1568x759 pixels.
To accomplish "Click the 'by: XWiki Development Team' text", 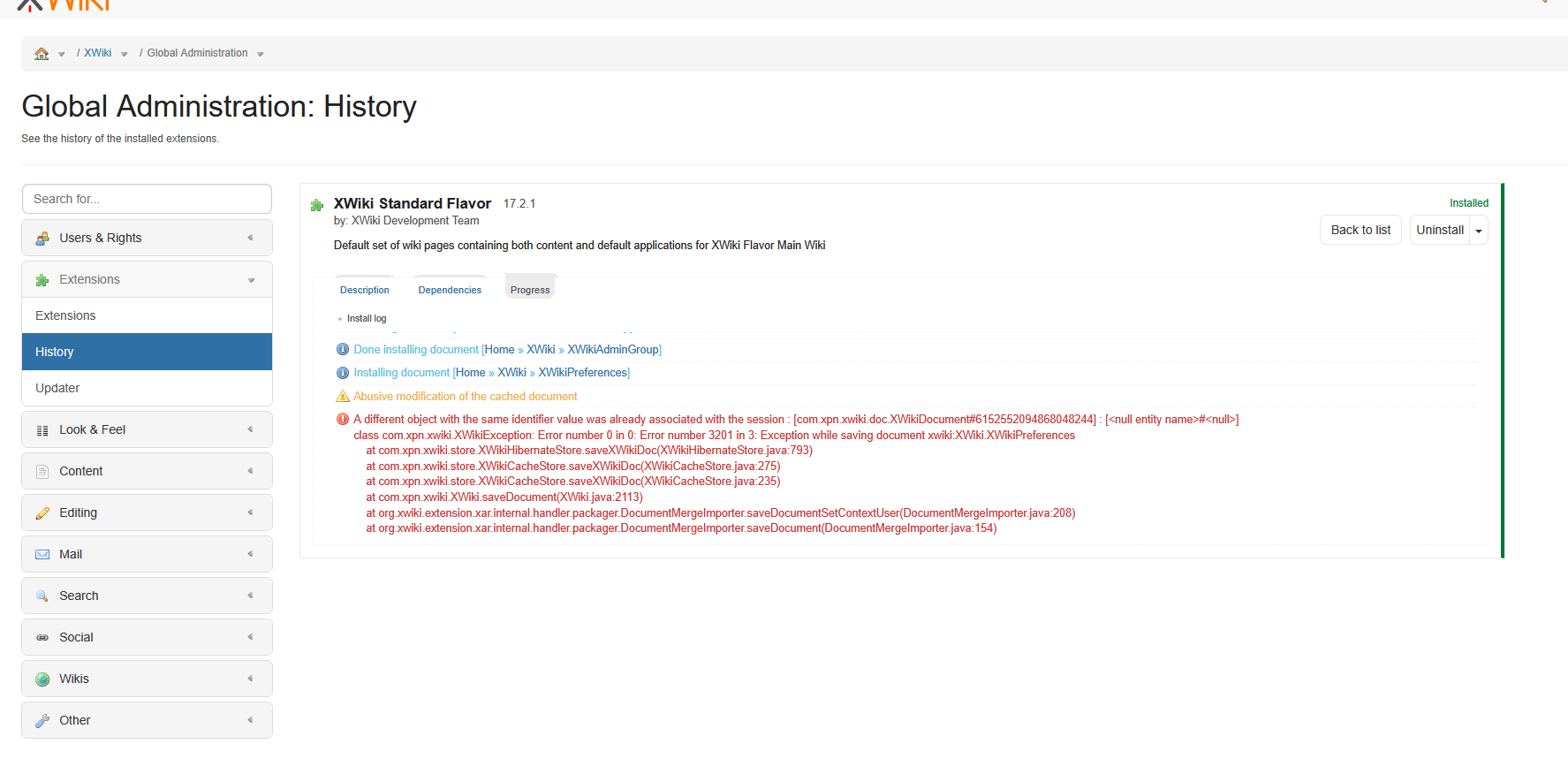I will (x=406, y=221).
